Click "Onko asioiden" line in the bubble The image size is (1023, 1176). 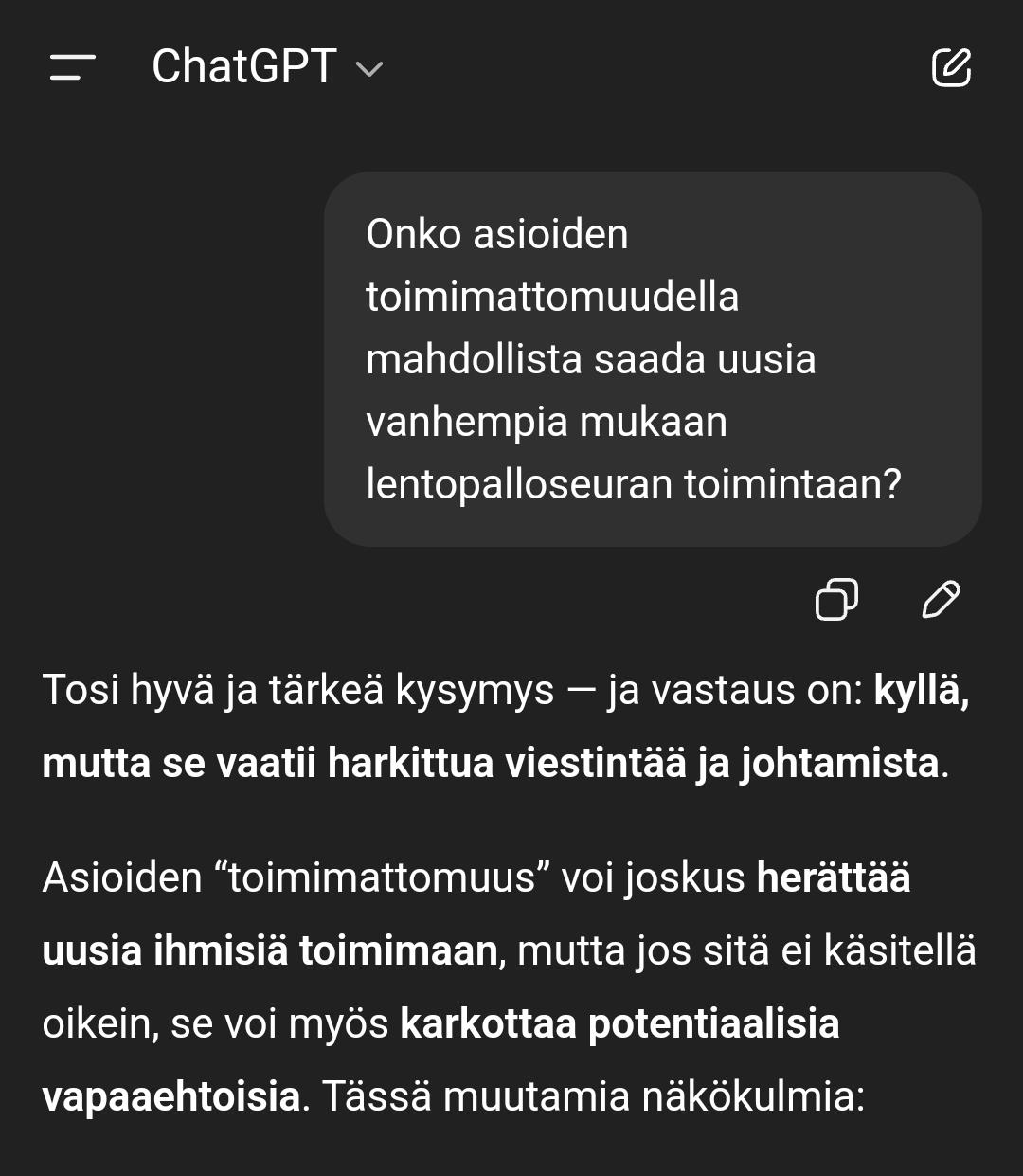497,234
